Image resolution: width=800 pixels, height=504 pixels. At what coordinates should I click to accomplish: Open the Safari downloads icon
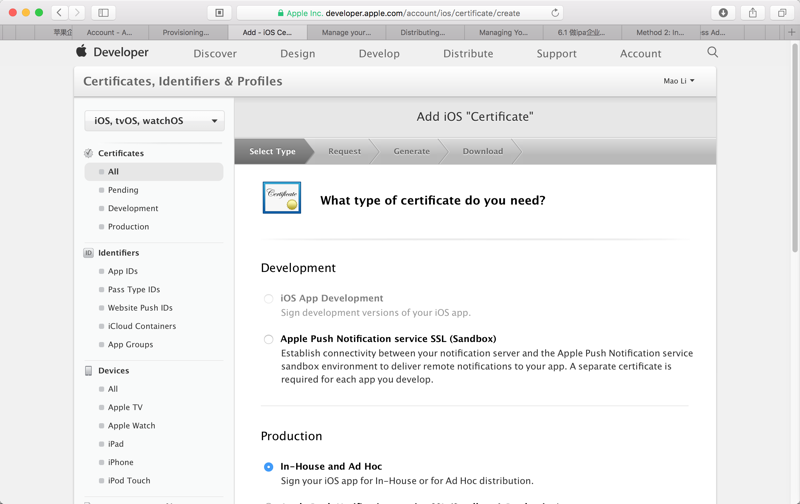coord(723,13)
